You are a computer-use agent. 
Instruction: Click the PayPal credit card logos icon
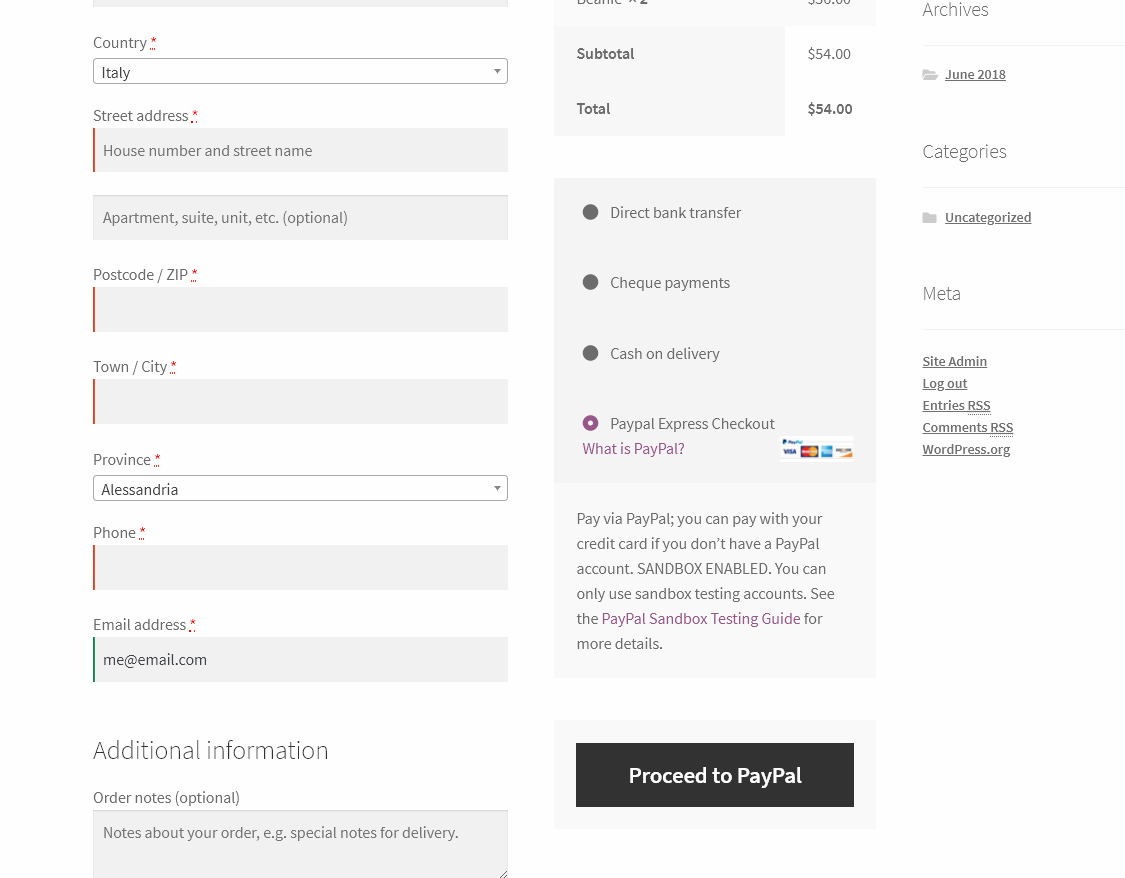816,448
